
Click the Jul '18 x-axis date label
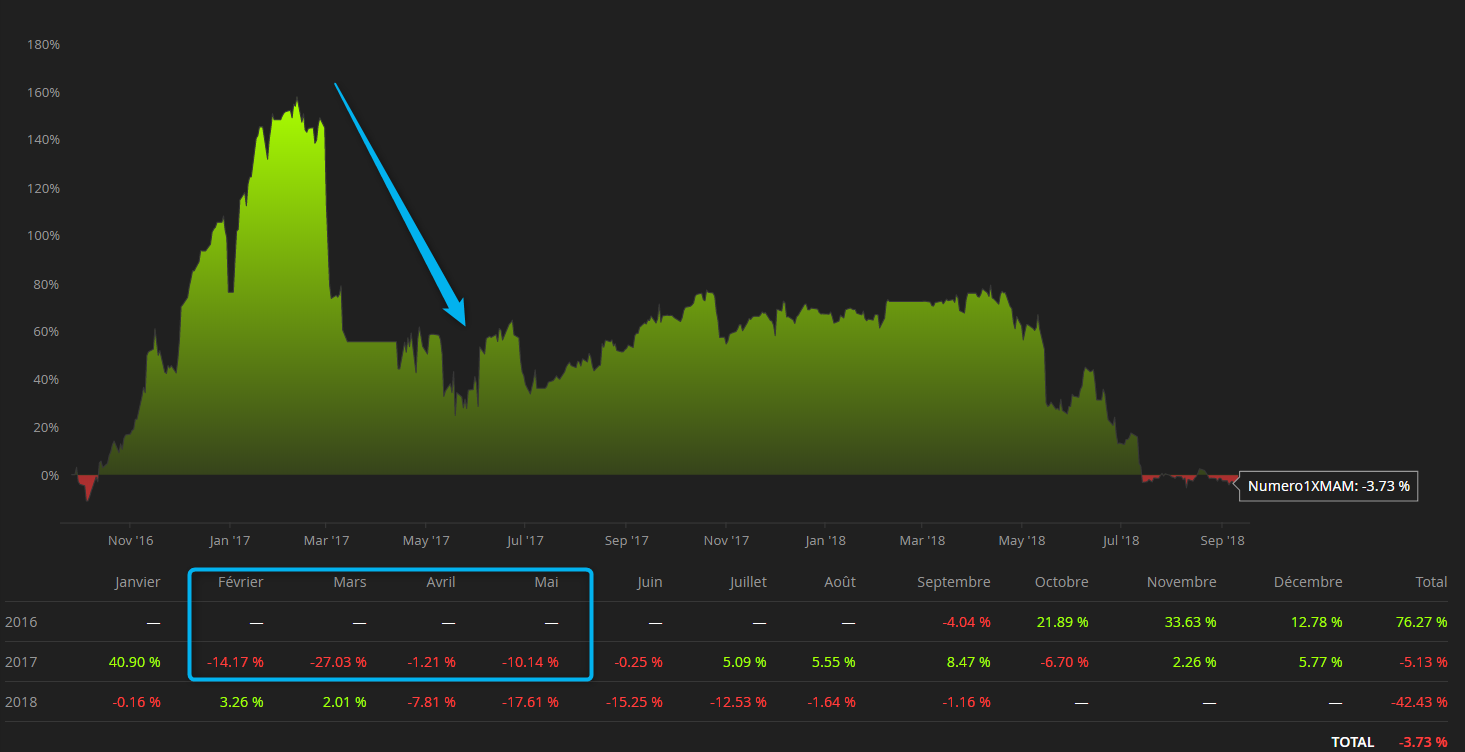pyautogui.click(x=1120, y=541)
